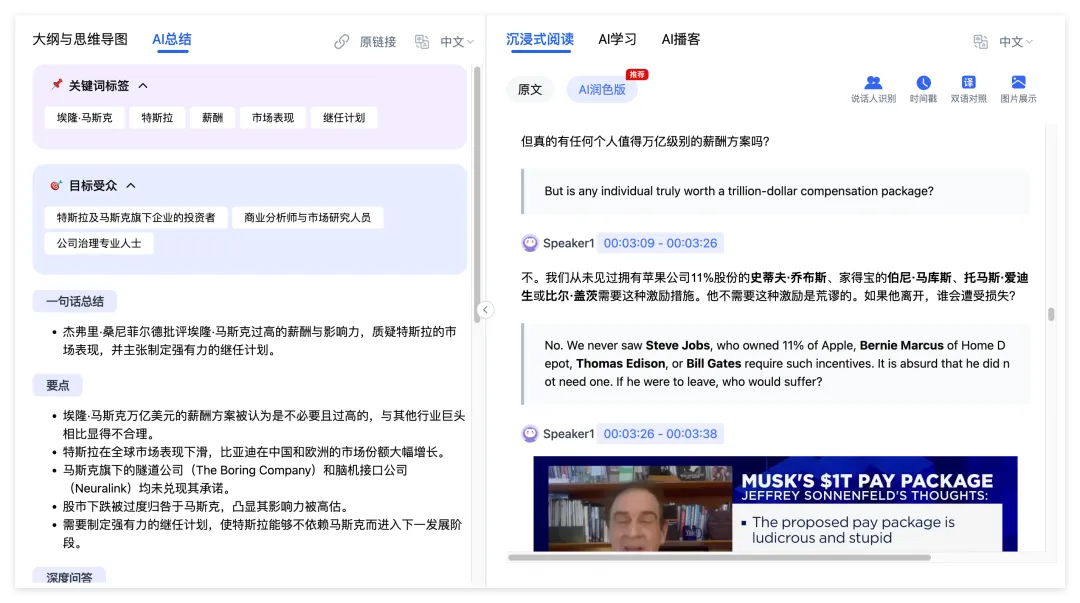Click the right panel horizontal scrollbar
The width and height of the screenshot is (1080, 603).
pos(719,557)
